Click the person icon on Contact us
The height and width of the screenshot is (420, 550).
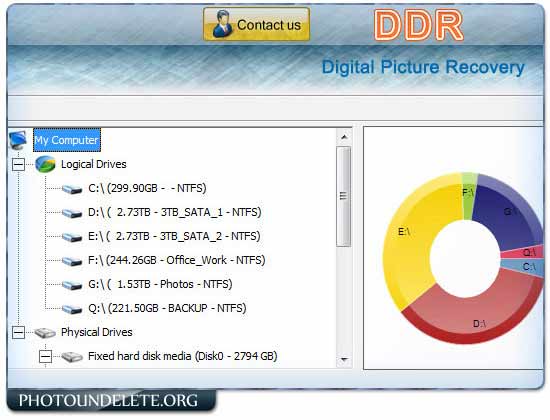coord(222,24)
